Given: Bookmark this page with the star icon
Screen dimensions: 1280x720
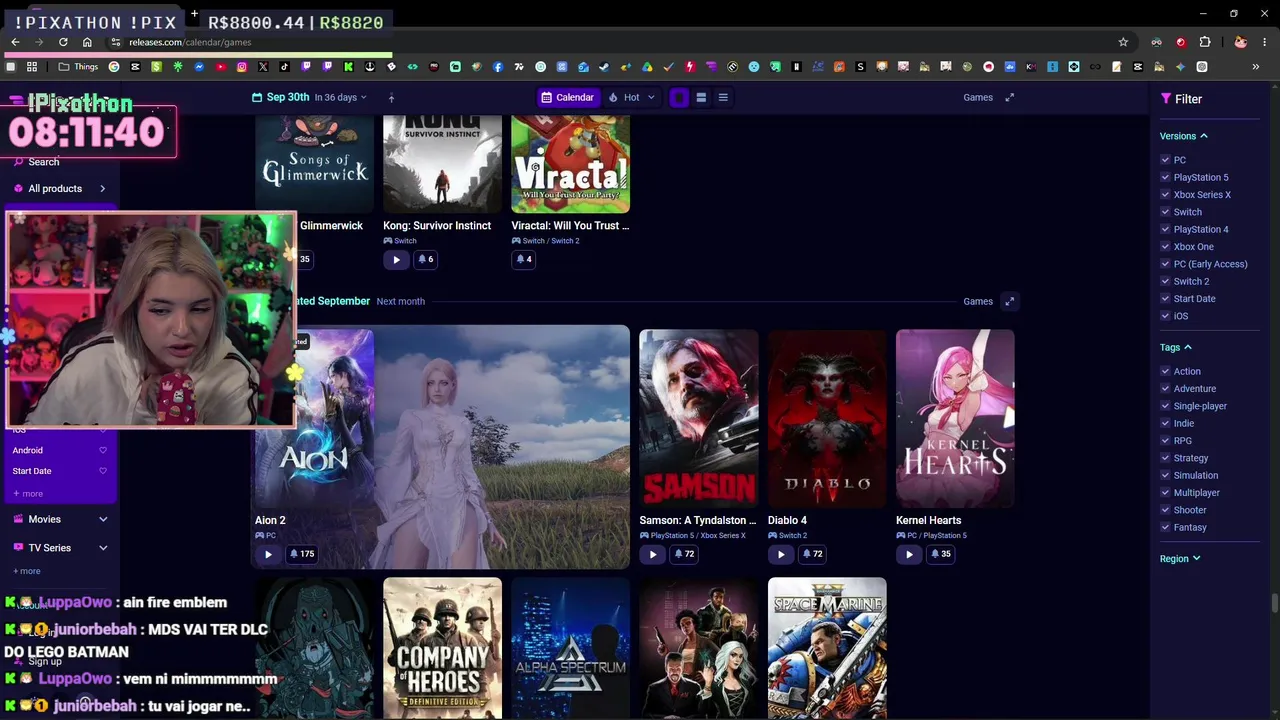Looking at the screenshot, I should (x=1123, y=42).
